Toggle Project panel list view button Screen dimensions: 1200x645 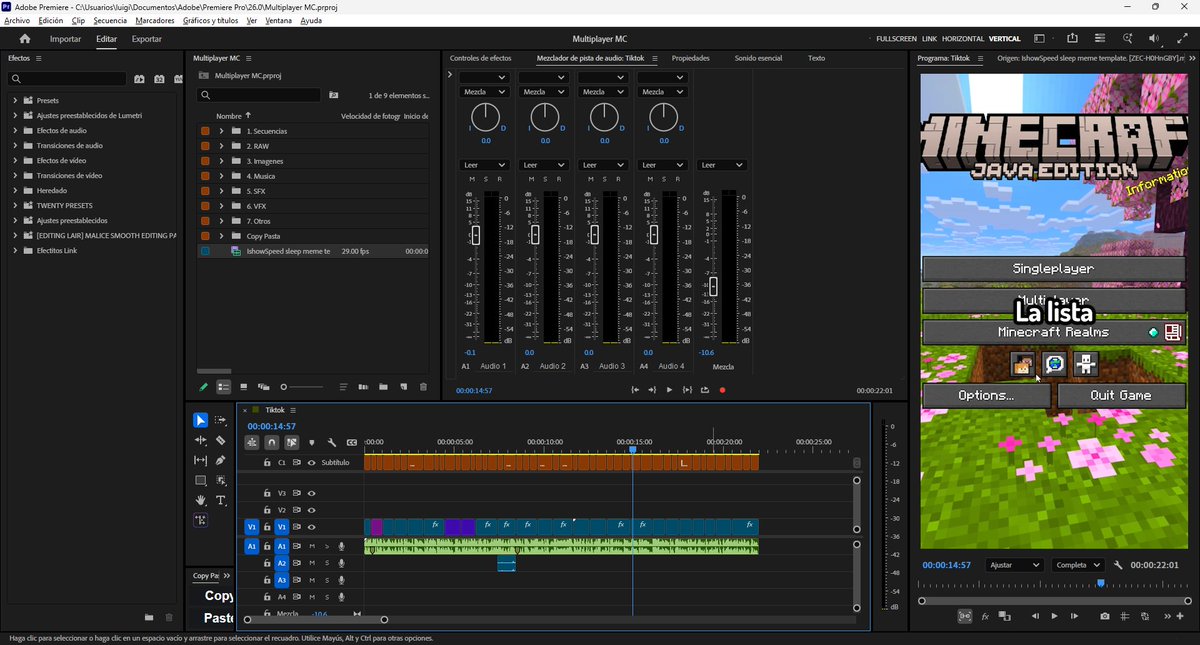tap(224, 386)
